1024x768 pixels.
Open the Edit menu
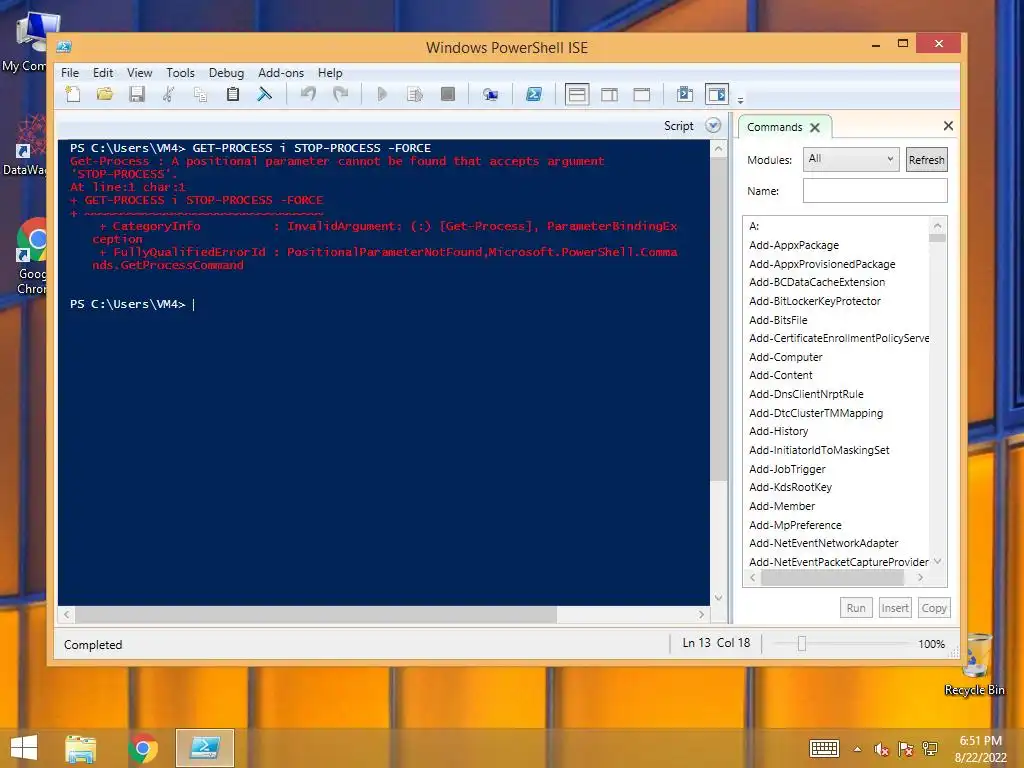coord(103,72)
